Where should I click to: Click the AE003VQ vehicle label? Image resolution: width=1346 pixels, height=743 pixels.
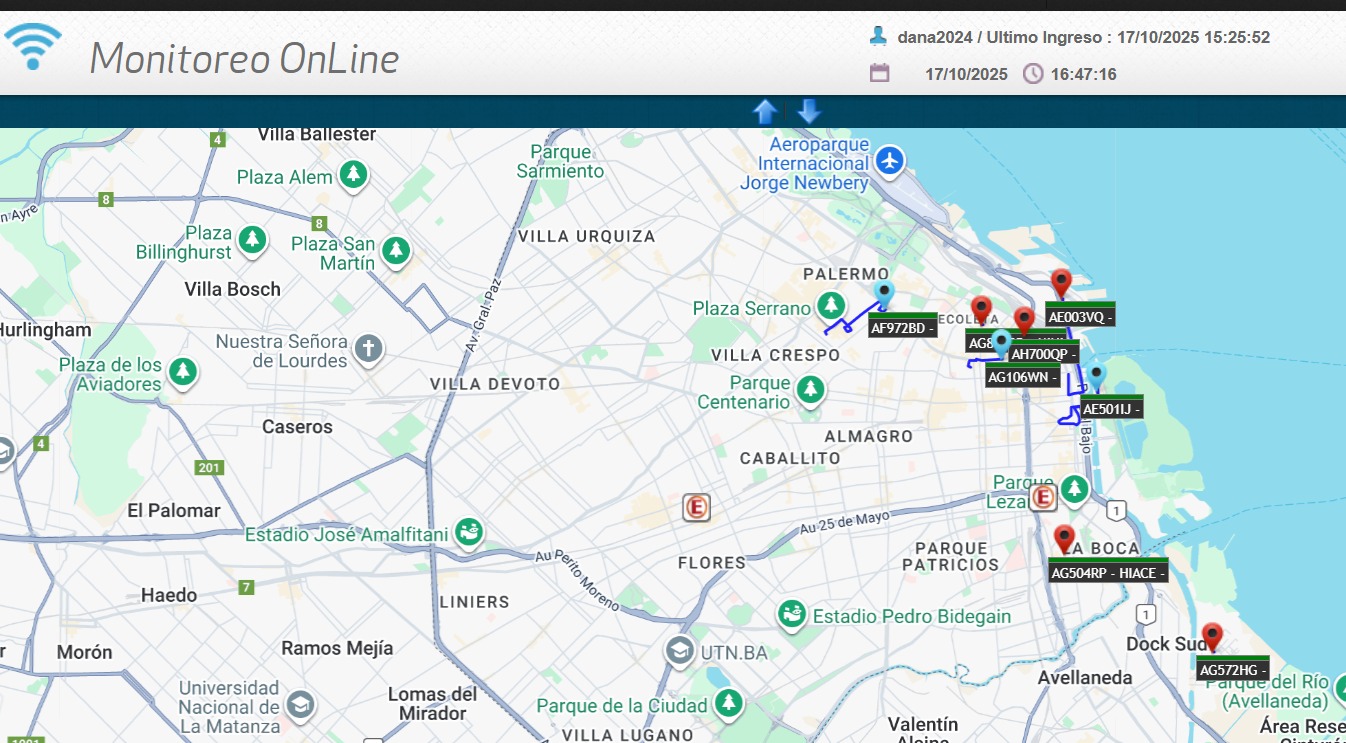point(1080,317)
